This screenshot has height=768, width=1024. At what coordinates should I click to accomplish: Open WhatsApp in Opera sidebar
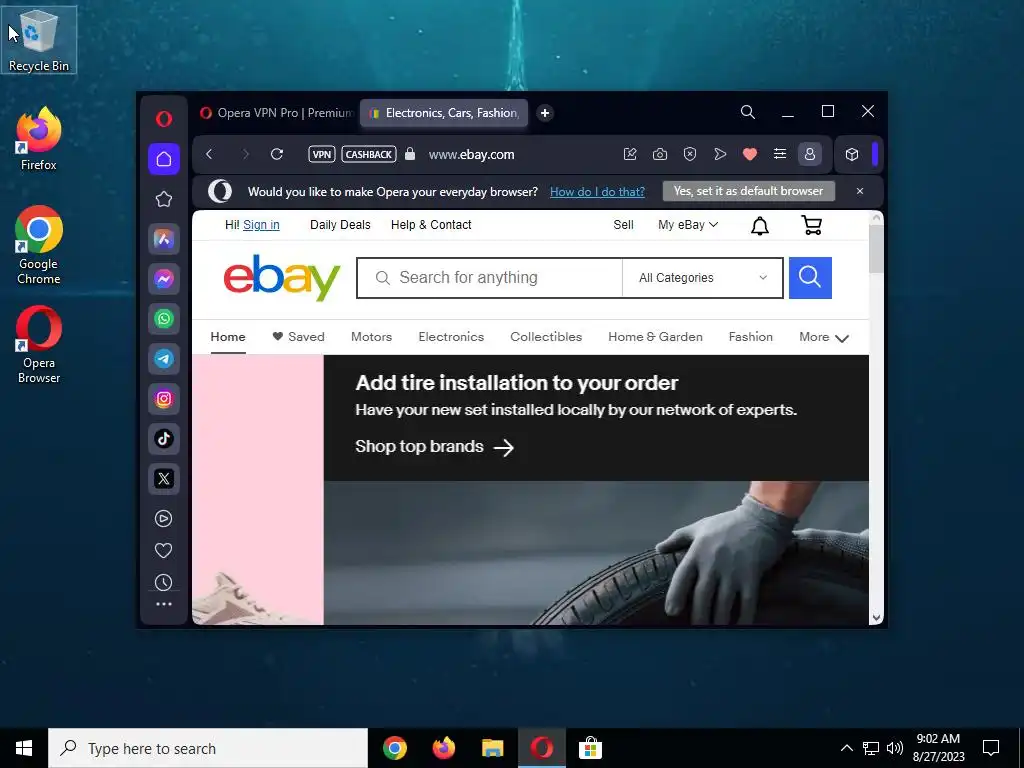[x=164, y=319]
